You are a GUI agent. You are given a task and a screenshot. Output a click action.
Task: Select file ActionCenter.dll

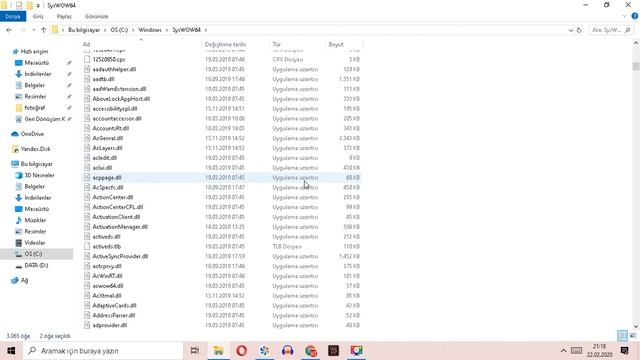click(x=112, y=197)
